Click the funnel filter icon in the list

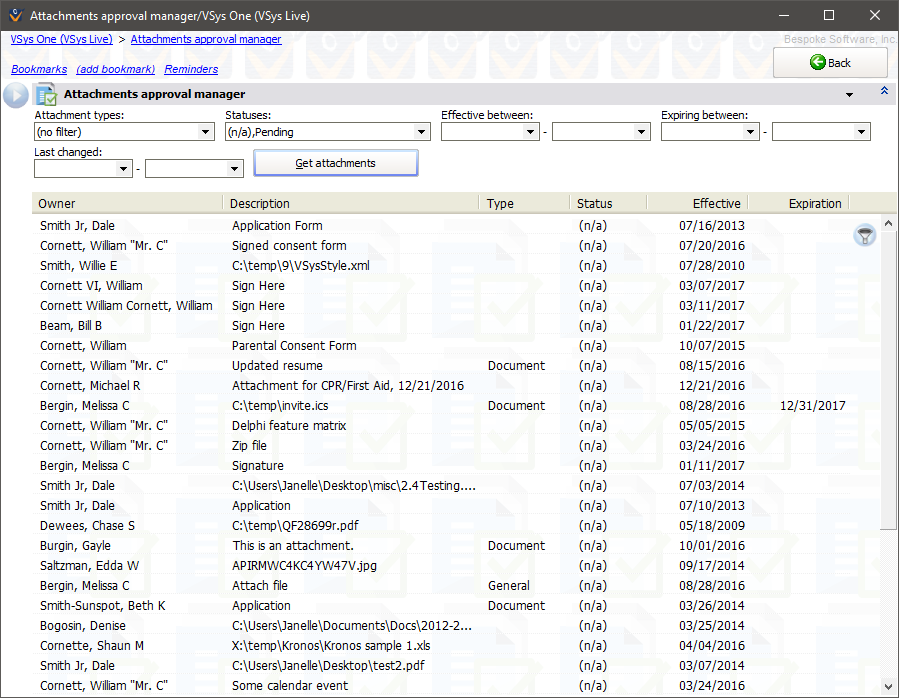(865, 235)
